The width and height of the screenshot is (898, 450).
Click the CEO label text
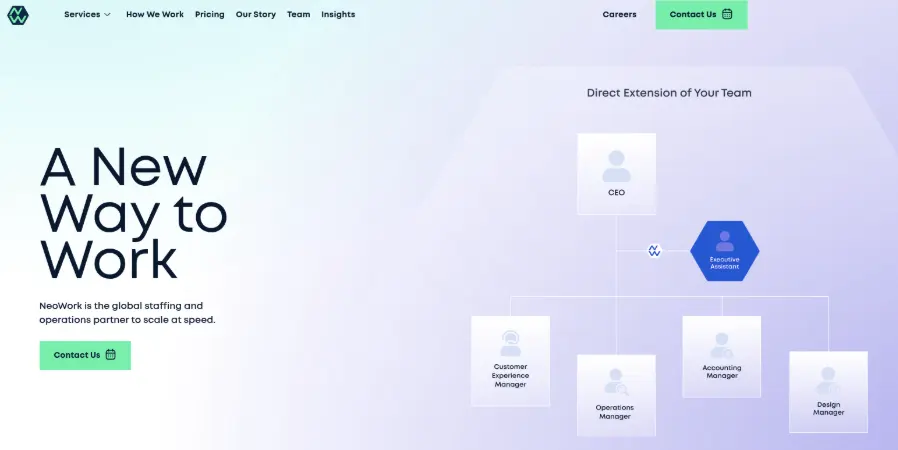point(616,192)
